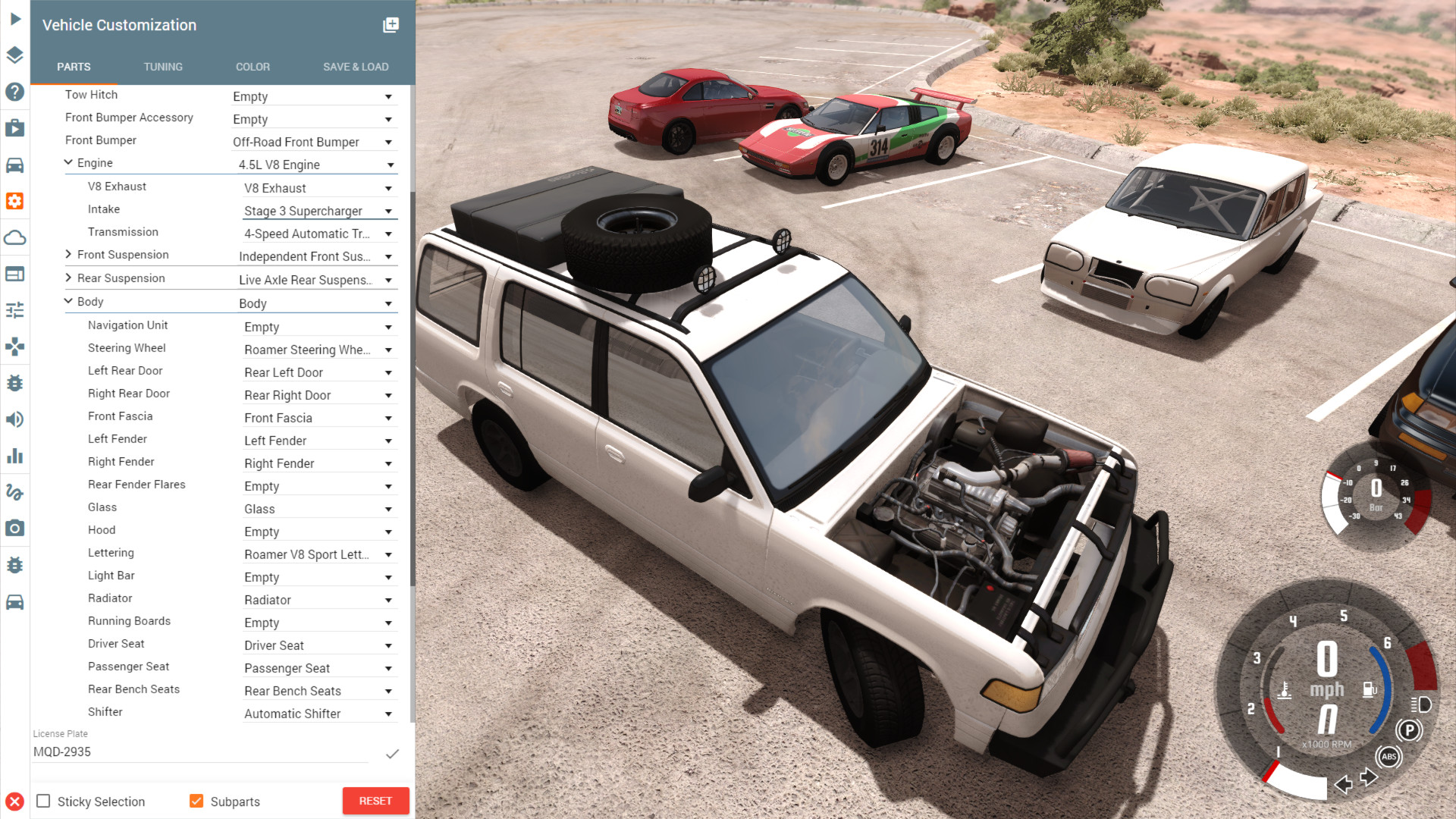Select the parts configuration icon
This screenshot has height=819, width=1456.
15,201
